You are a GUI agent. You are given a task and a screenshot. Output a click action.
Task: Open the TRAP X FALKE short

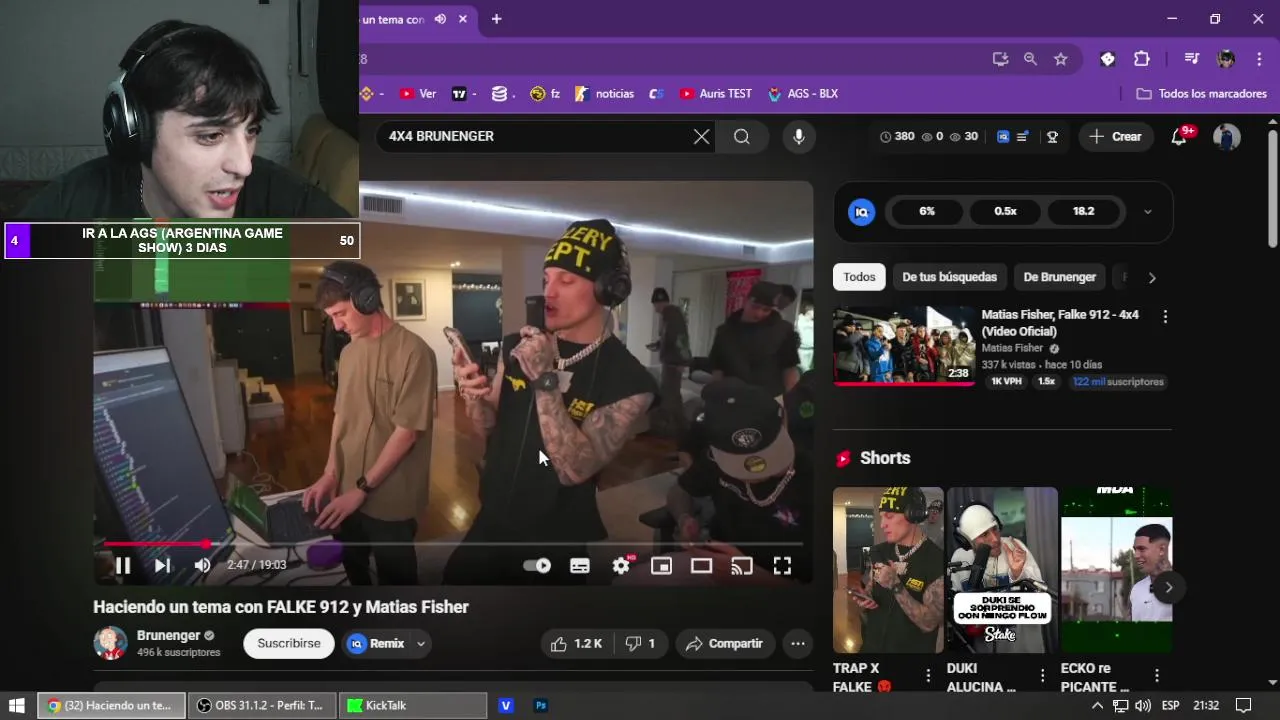[x=888, y=570]
